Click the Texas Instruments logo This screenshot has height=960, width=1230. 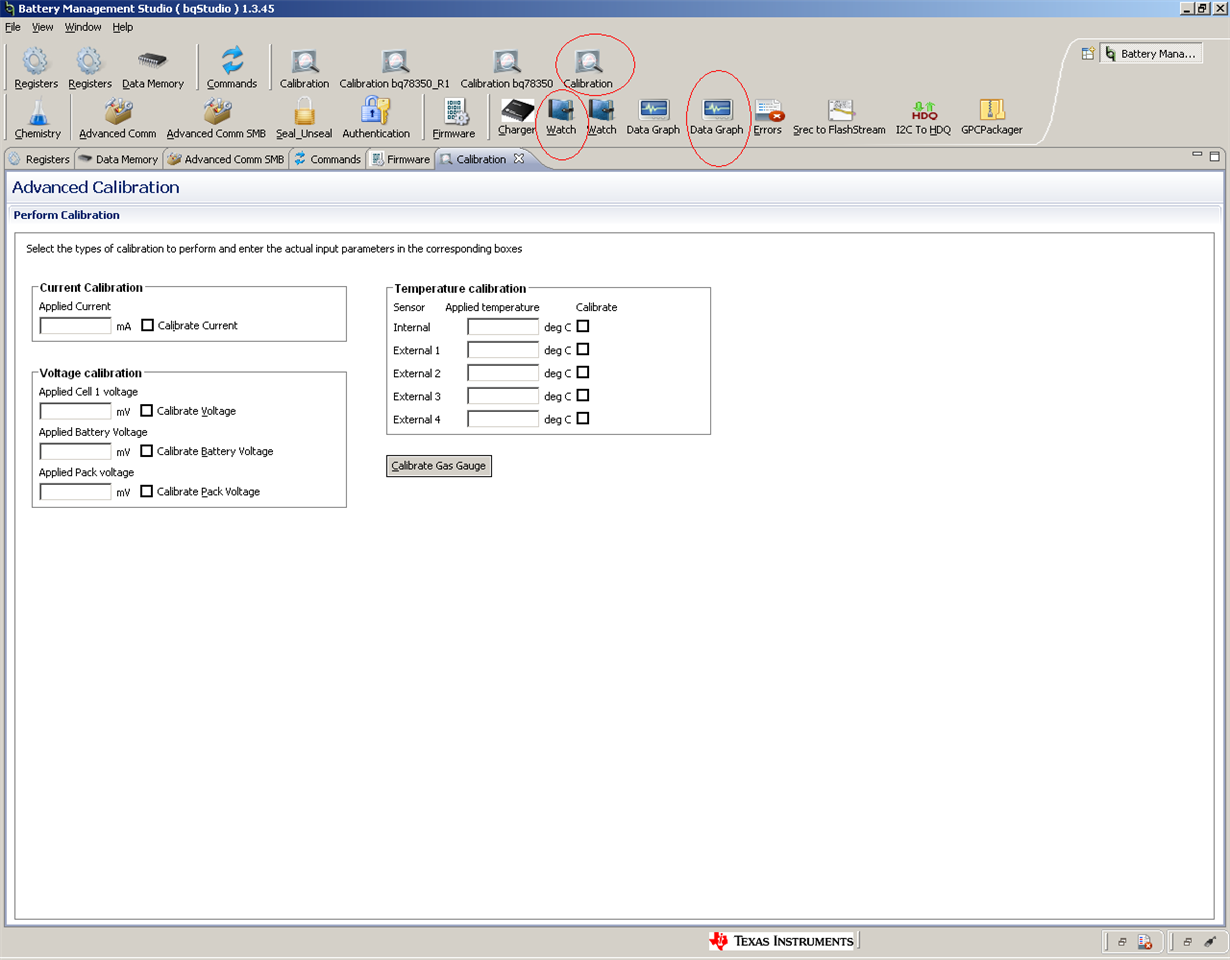coord(782,941)
